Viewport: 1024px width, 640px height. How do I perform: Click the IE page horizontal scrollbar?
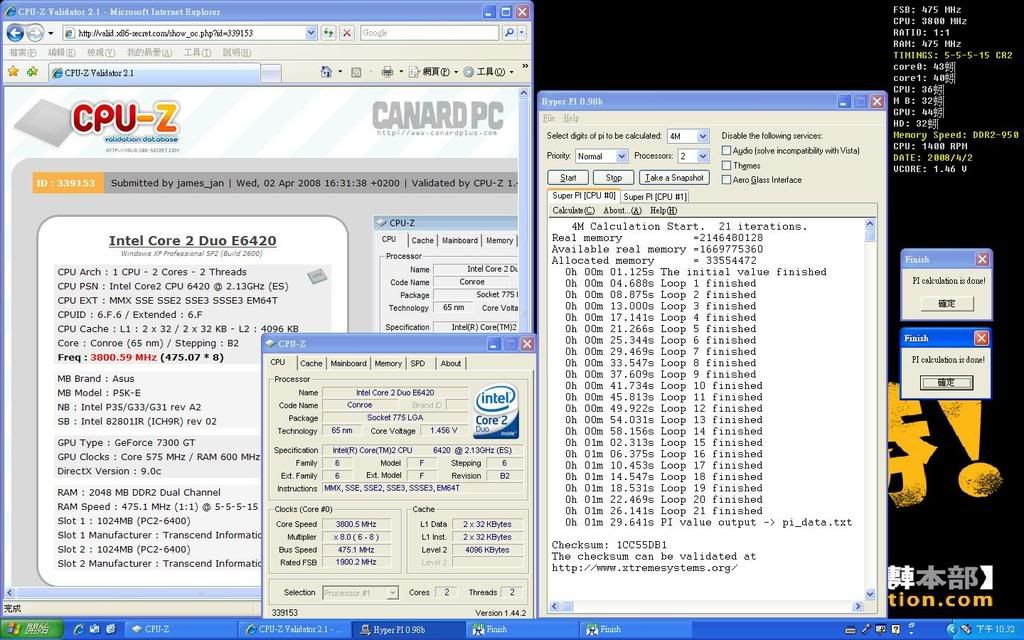[134, 593]
